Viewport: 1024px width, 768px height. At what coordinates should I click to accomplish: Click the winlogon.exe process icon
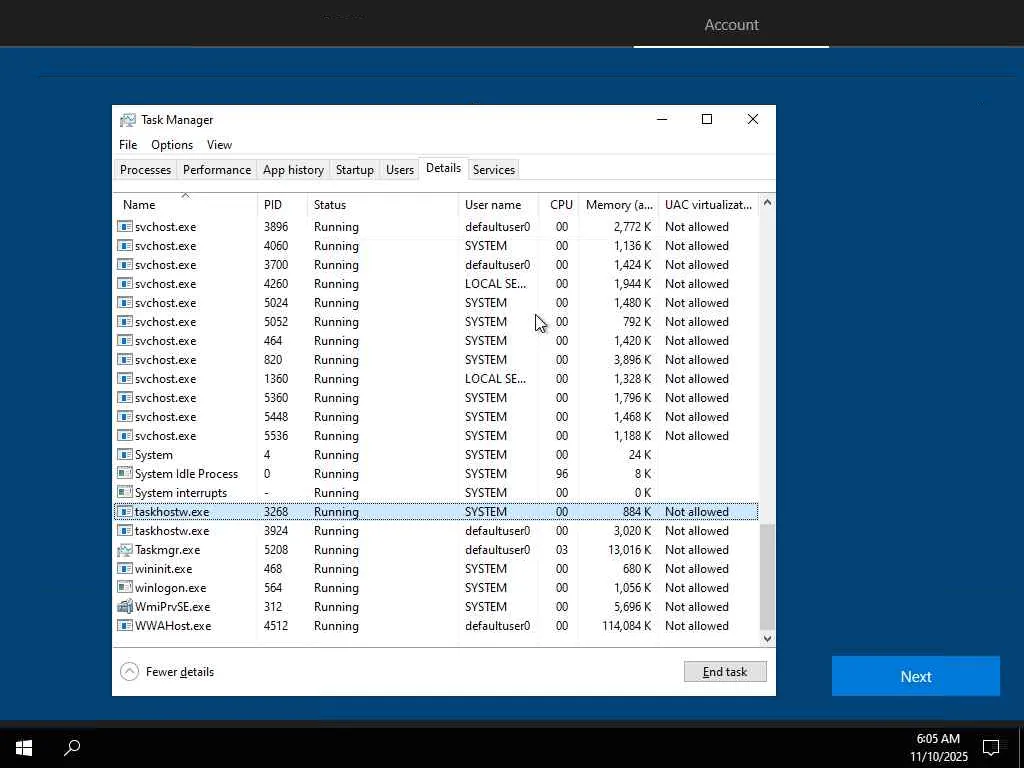tap(125, 588)
